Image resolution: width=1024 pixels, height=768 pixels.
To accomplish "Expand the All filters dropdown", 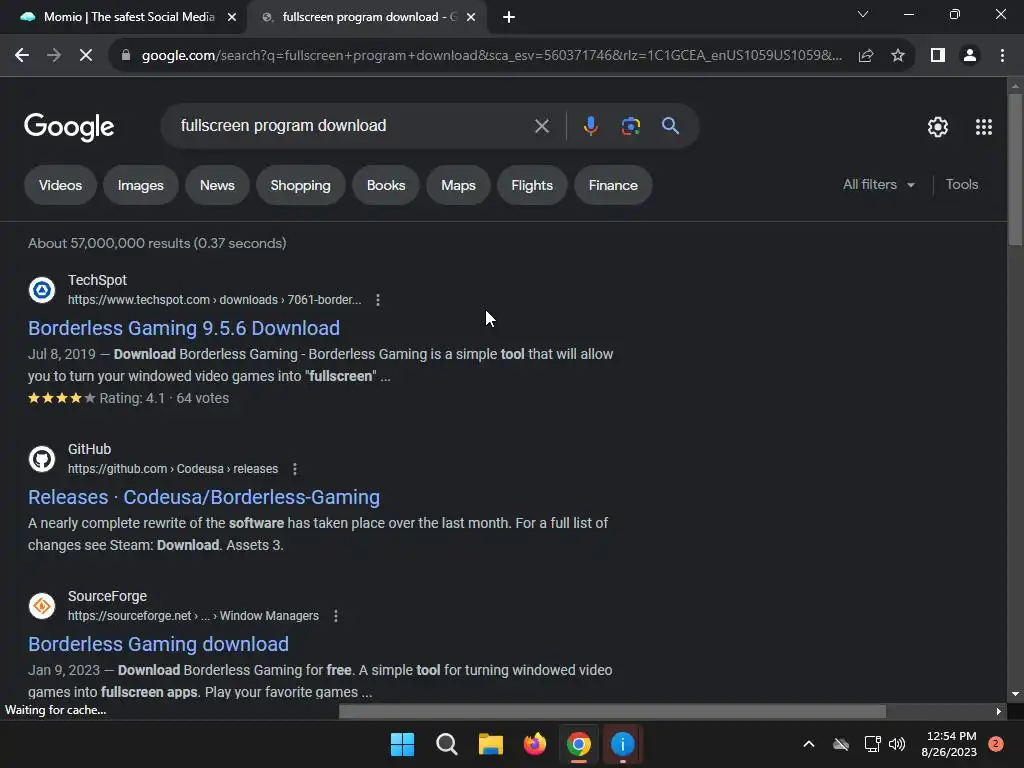I will pos(878,185).
